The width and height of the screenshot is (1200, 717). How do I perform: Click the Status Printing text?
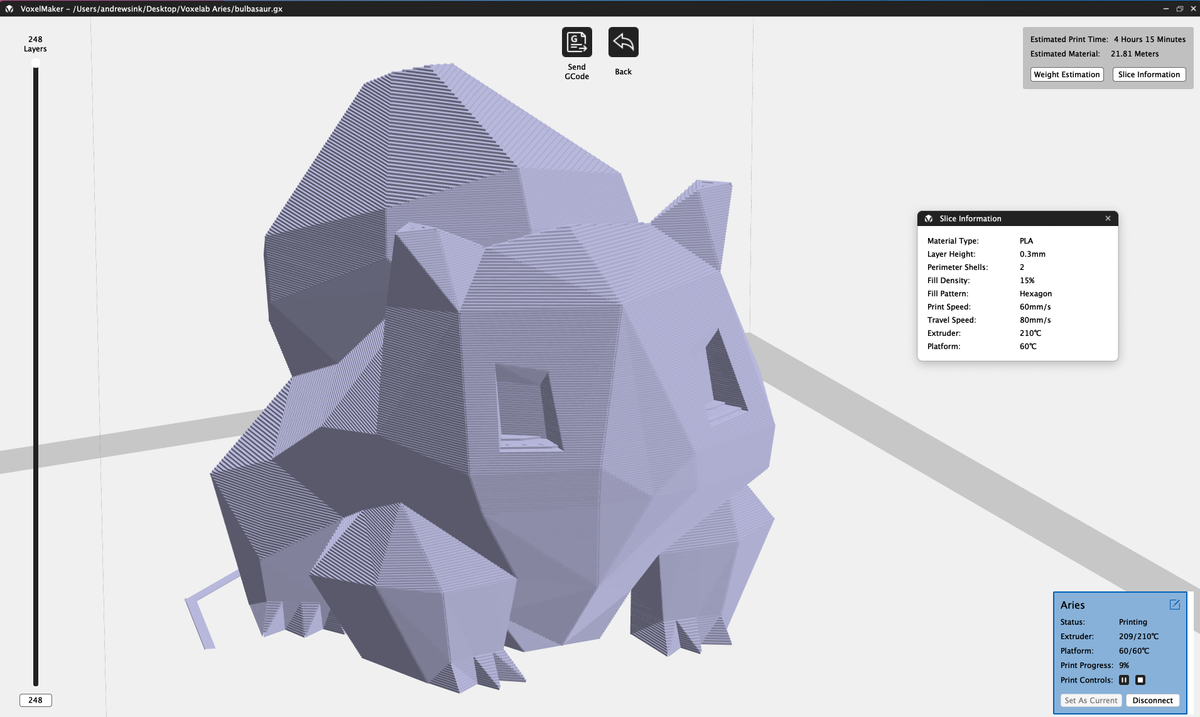tap(1133, 622)
